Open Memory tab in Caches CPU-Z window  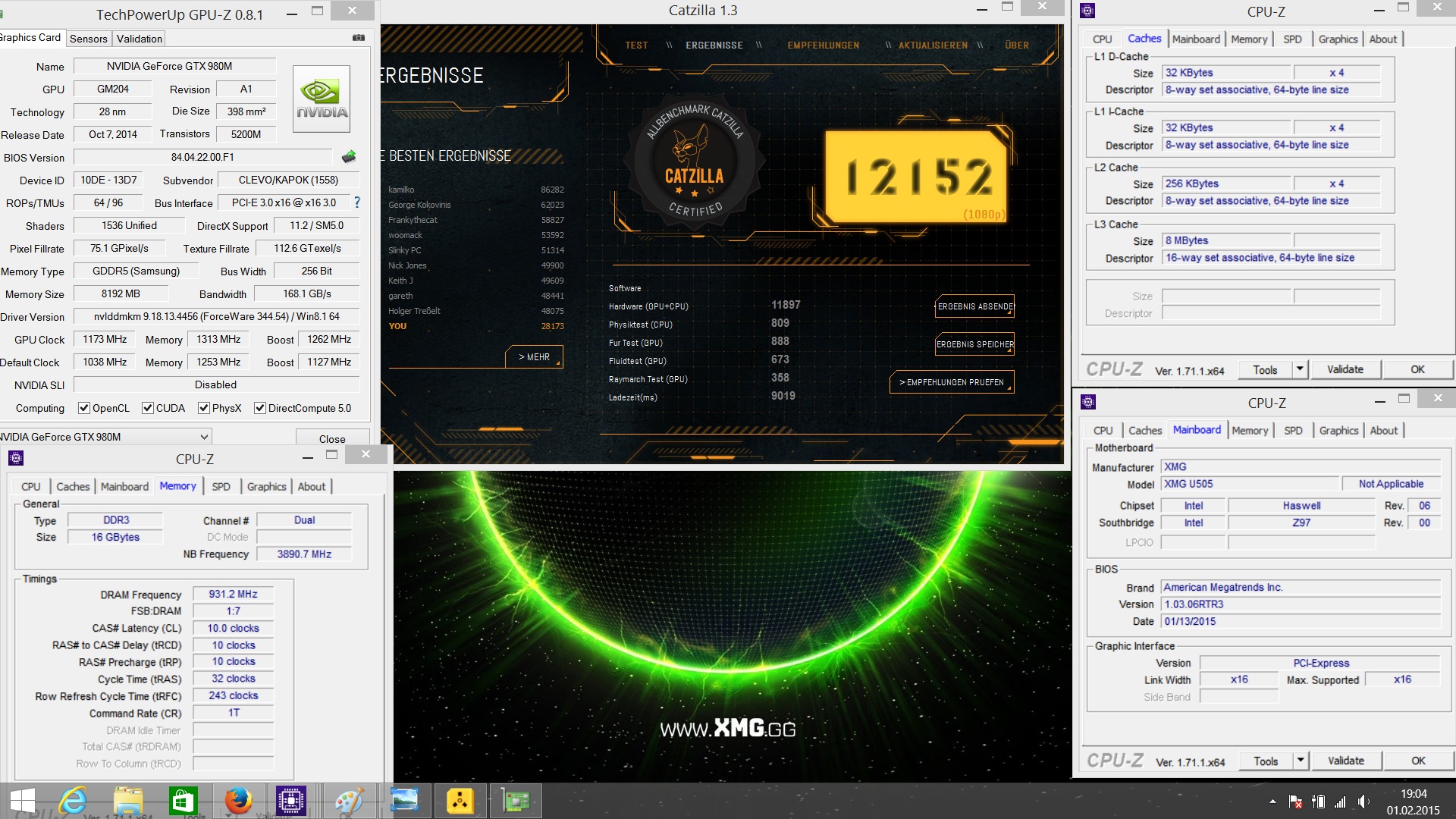pos(1249,39)
